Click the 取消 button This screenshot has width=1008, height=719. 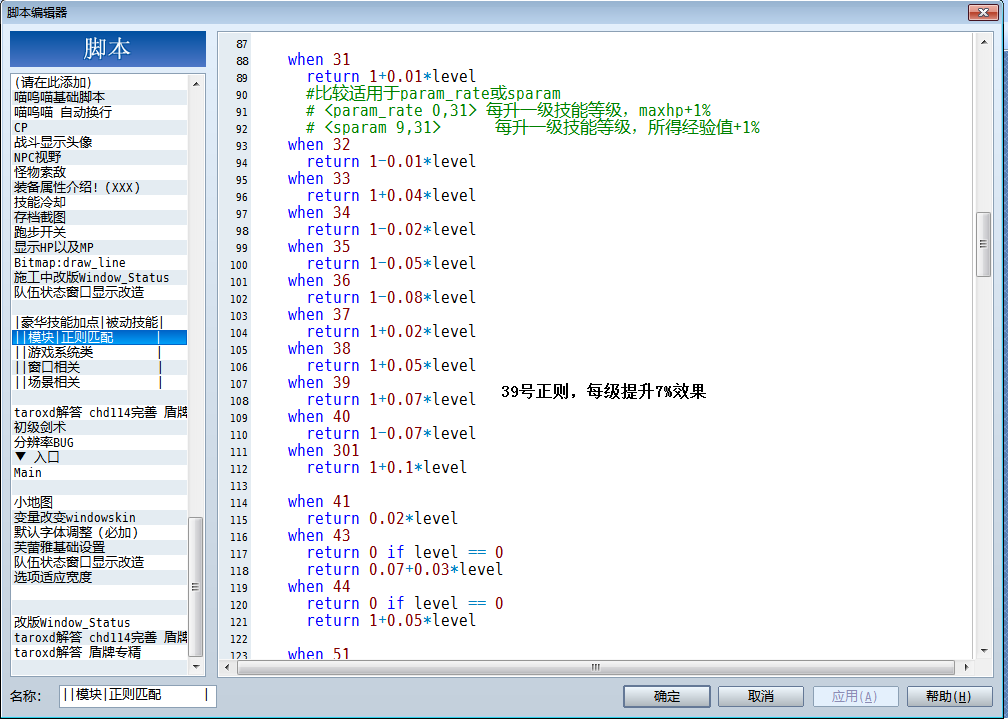760,696
